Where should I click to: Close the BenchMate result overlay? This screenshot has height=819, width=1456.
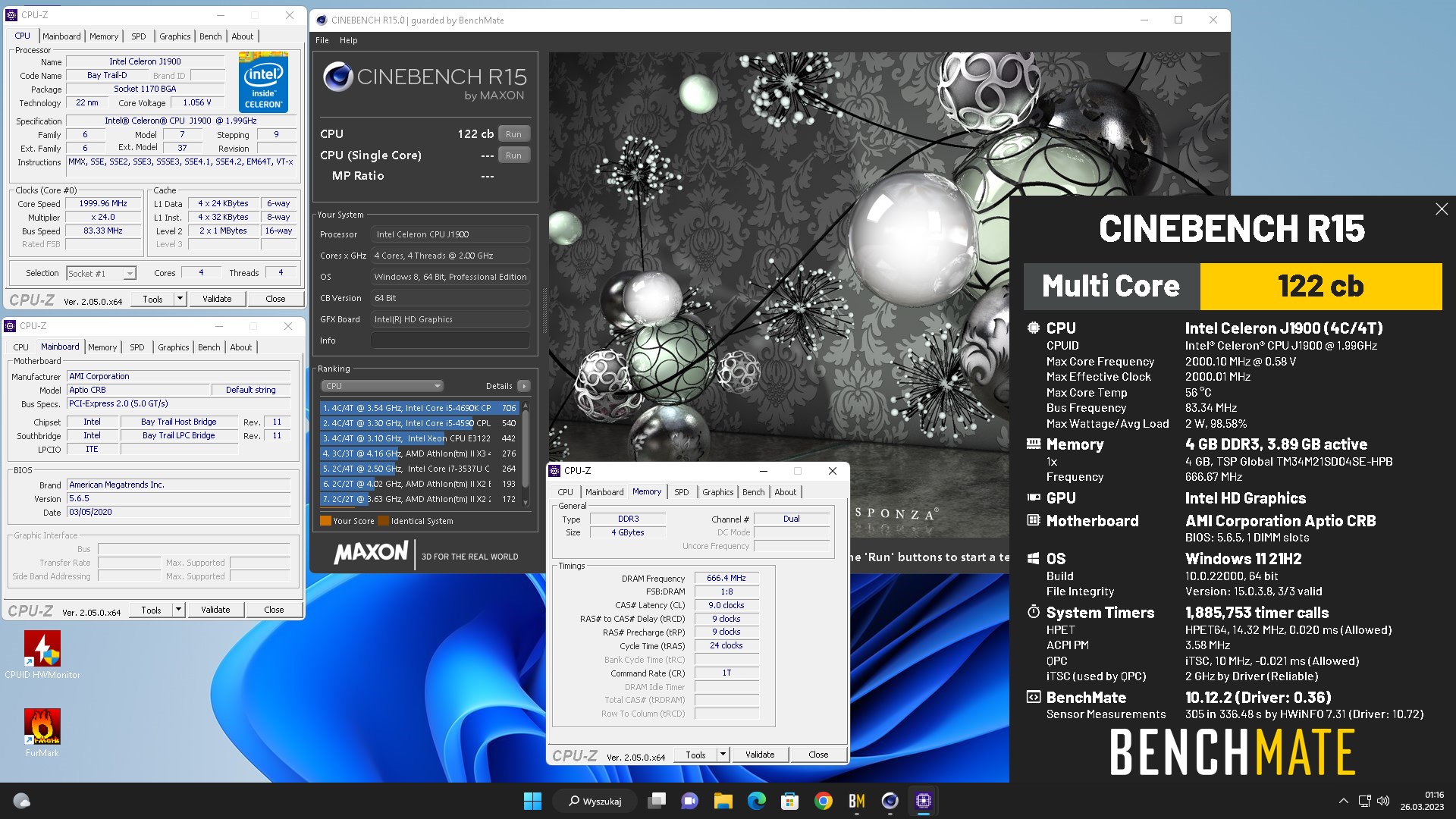tap(1441, 209)
